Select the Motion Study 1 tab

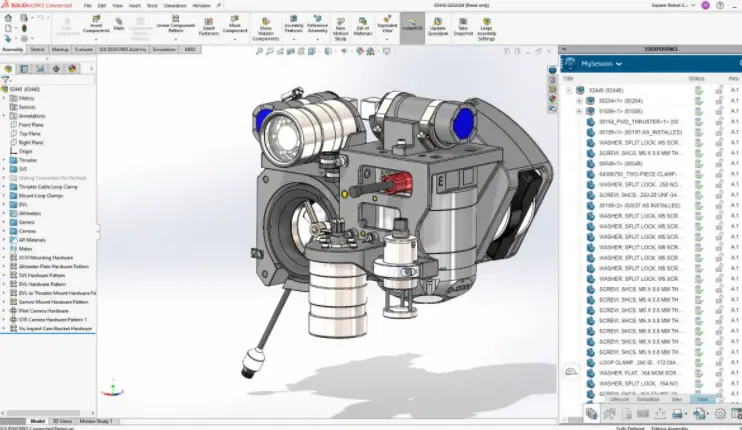tap(96, 421)
